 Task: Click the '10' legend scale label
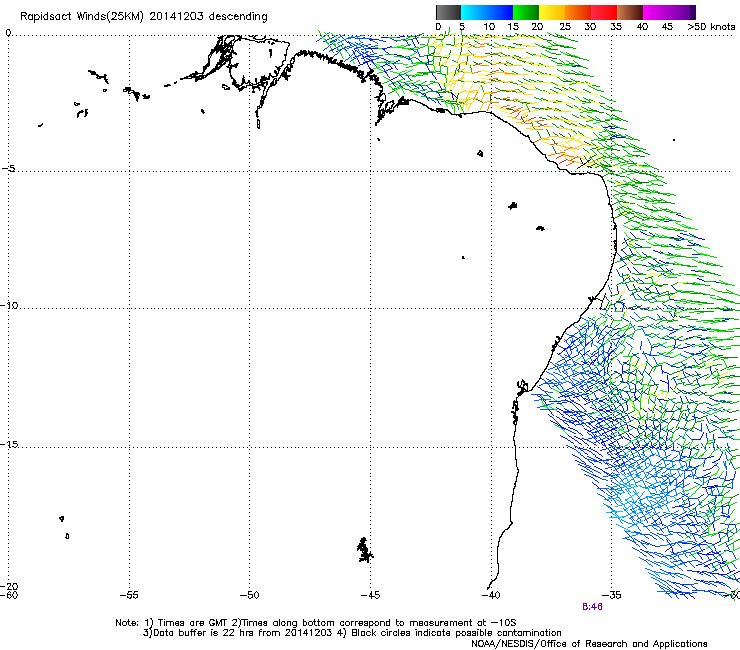point(489,27)
